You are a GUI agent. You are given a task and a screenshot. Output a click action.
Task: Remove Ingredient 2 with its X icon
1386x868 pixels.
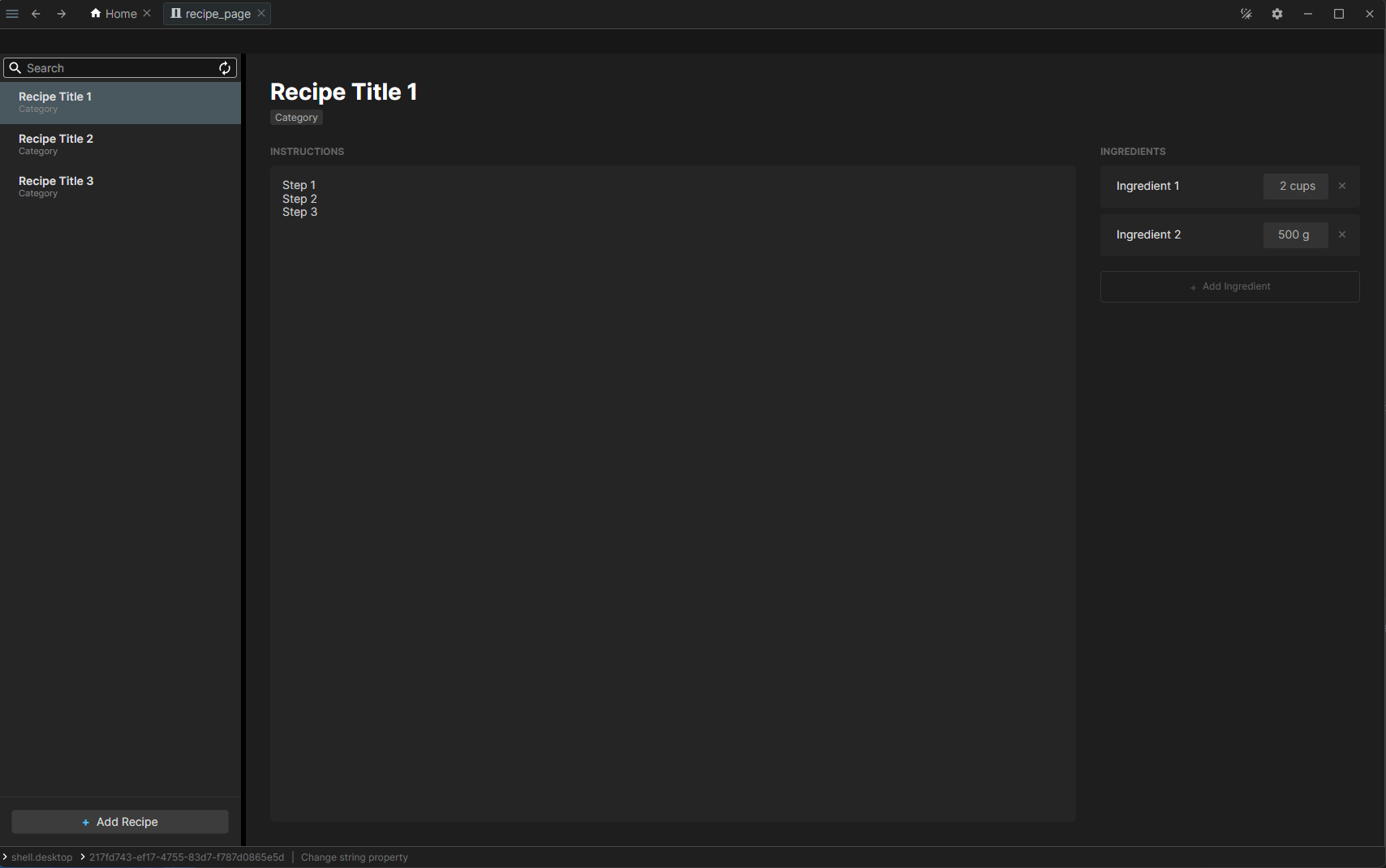(x=1342, y=234)
